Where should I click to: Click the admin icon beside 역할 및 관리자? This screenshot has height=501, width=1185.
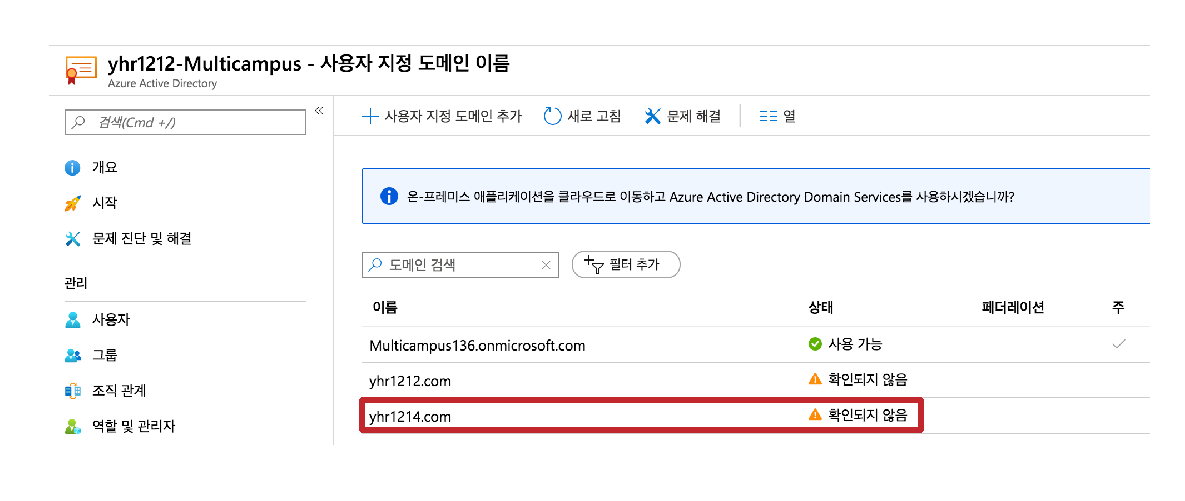coord(73,427)
